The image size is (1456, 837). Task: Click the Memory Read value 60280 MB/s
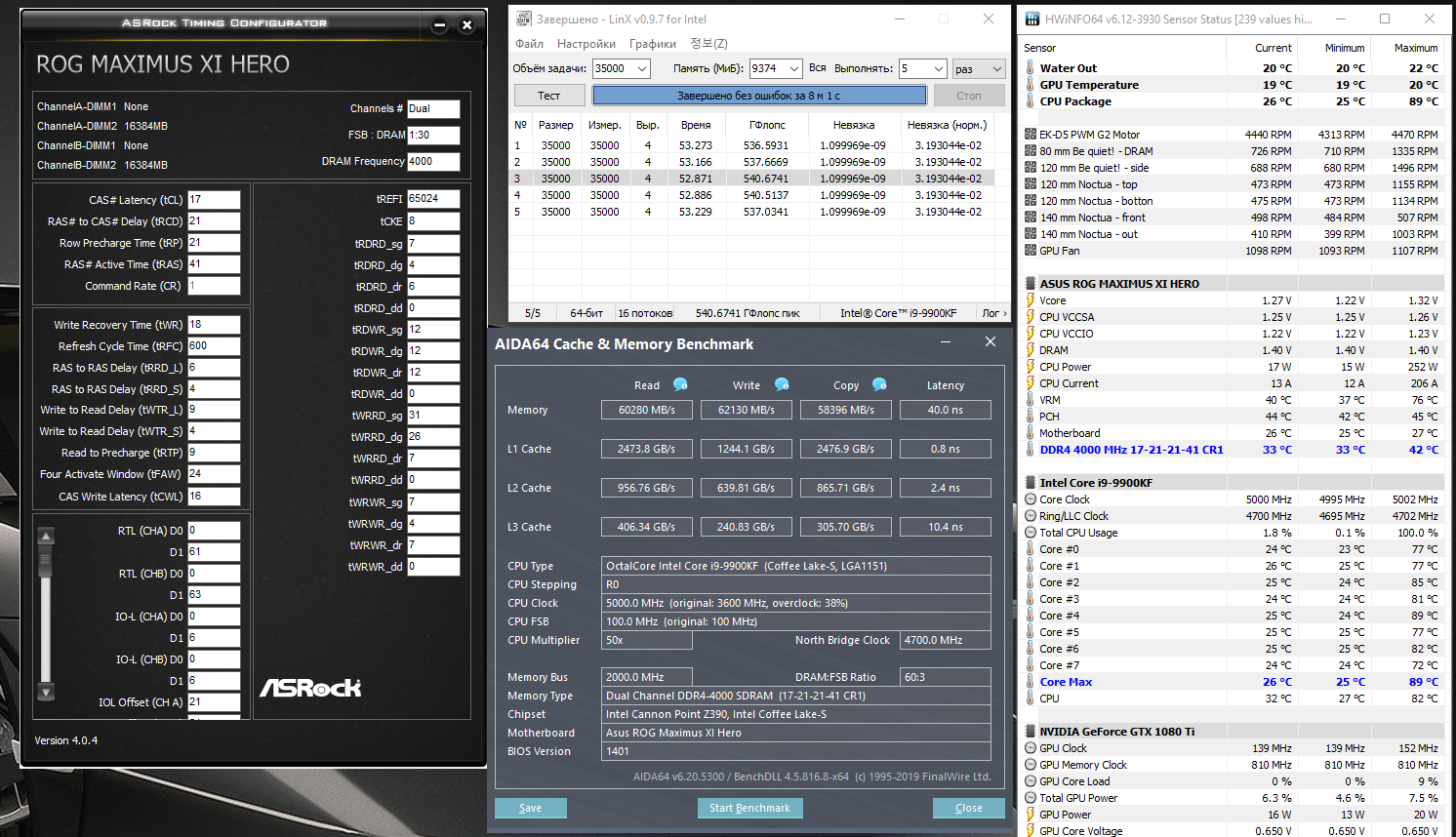pyautogui.click(x=647, y=410)
